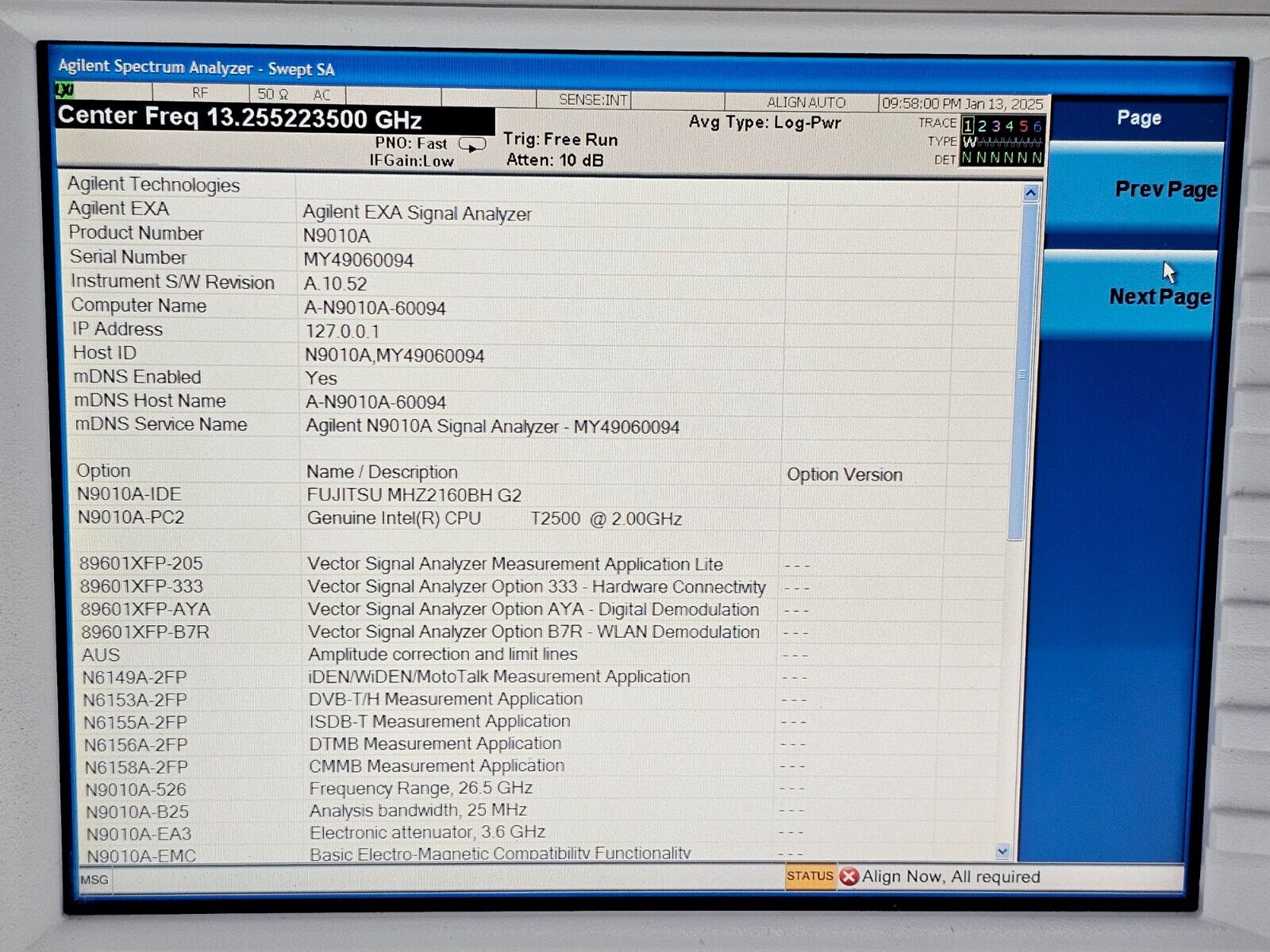The width and height of the screenshot is (1270, 952).
Task: Click the 'Name / Description' column header
Action: point(382,472)
